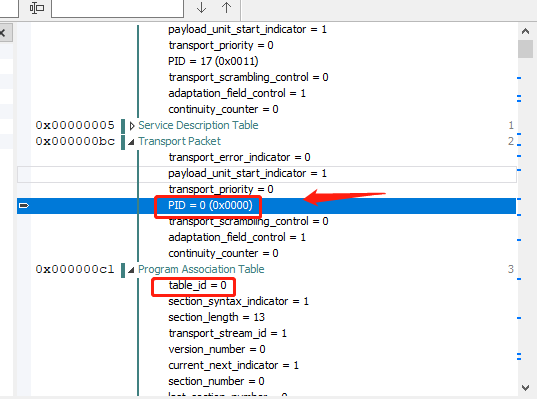The height and width of the screenshot is (399, 537).
Task: Select the table_id = 0 field
Action: point(197,285)
